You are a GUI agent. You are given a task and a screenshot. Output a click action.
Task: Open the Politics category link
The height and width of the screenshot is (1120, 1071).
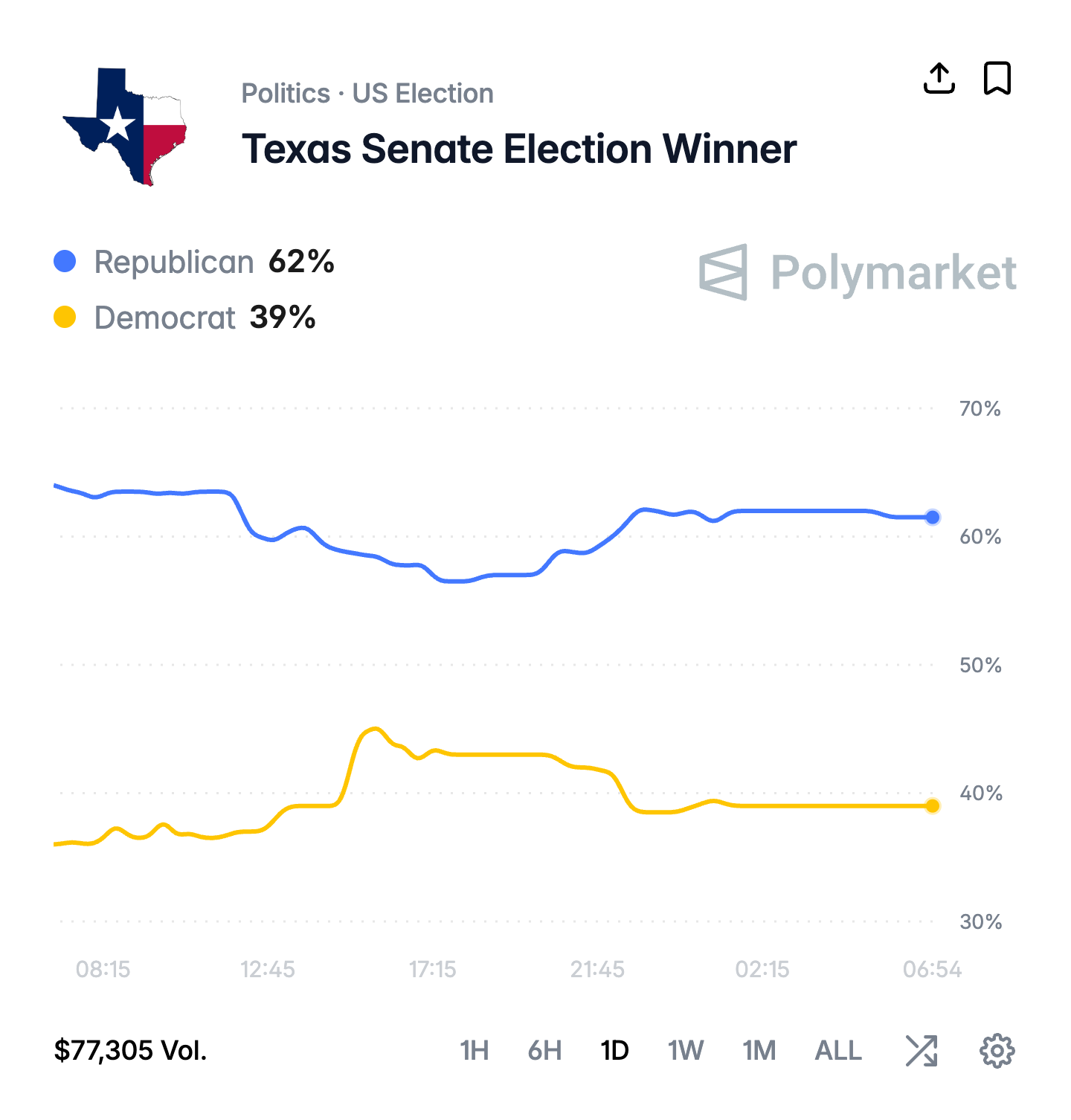(x=286, y=94)
